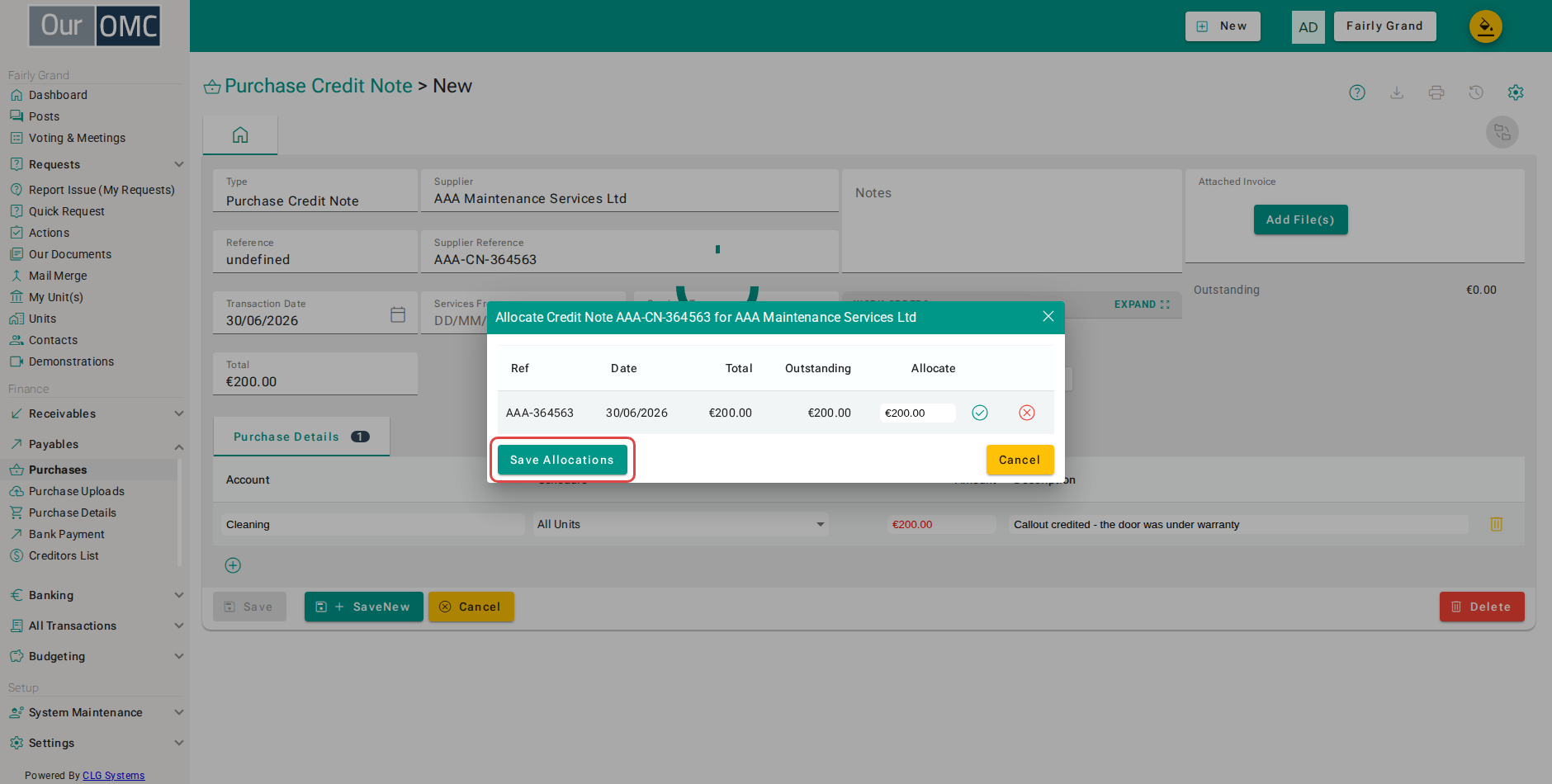Expand System Maintenance menu
The width and height of the screenshot is (1552, 784).
pos(95,712)
